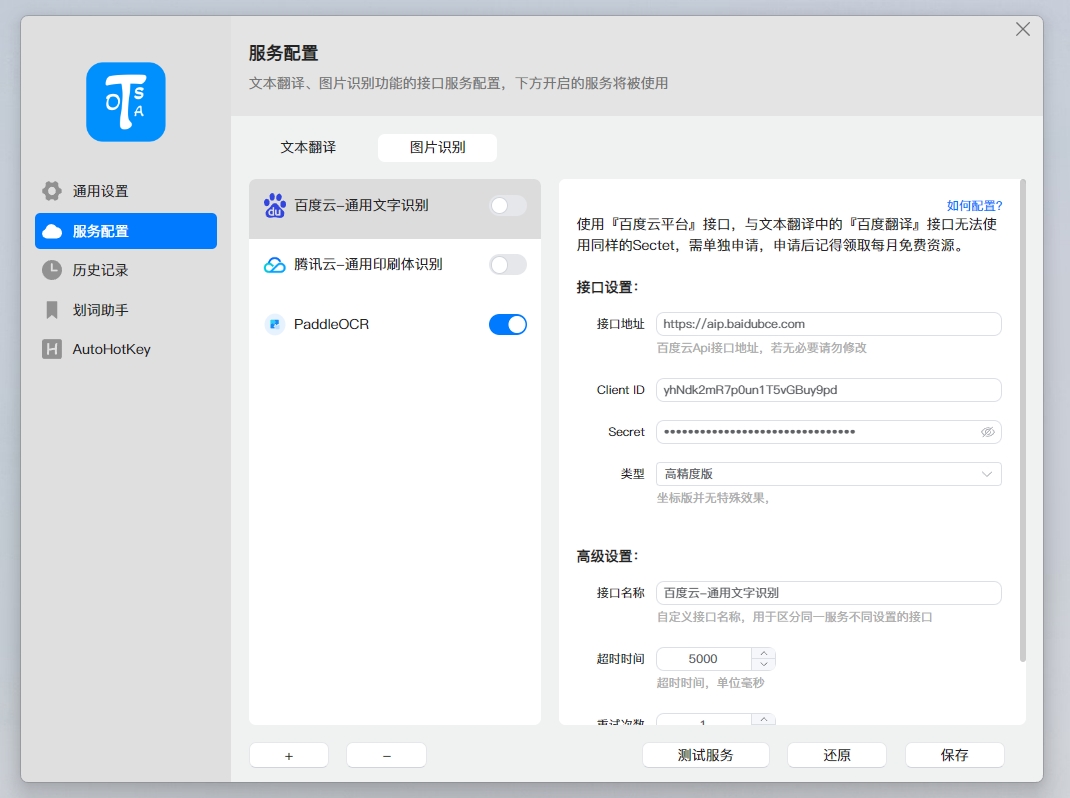This screenshot has width=1070, height=798.
Task: Click the STranslate app logo
Action: 126,102
